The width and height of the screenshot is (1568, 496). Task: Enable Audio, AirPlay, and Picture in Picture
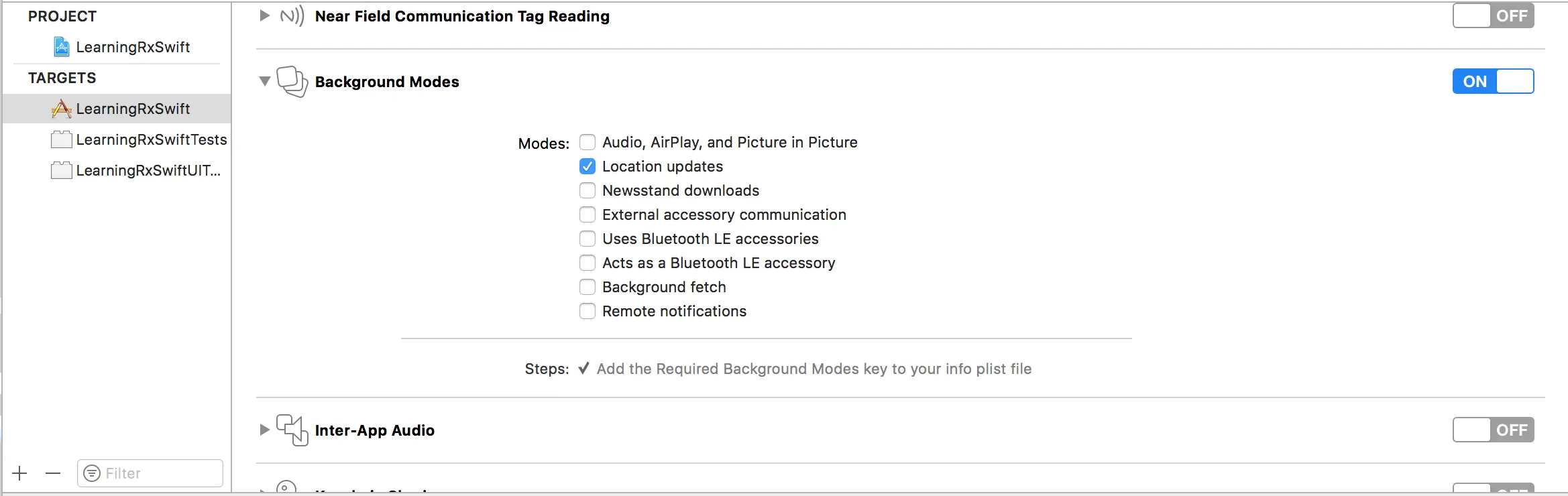click(587, 142)
